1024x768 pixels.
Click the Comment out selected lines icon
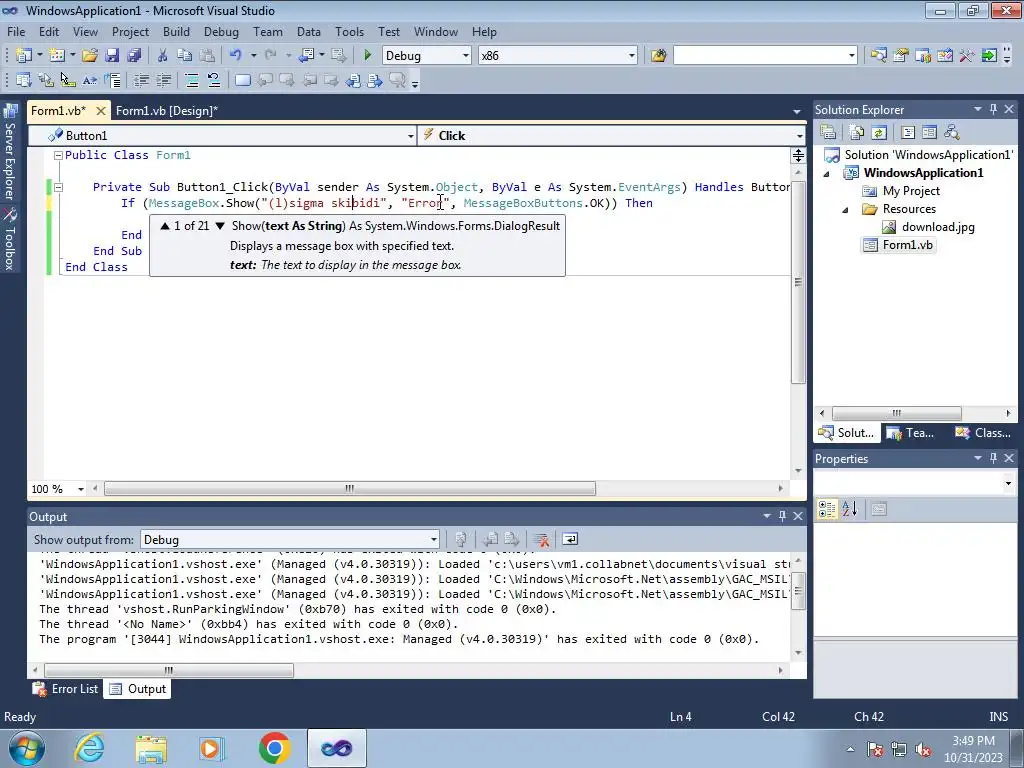[x=191, y=80]
